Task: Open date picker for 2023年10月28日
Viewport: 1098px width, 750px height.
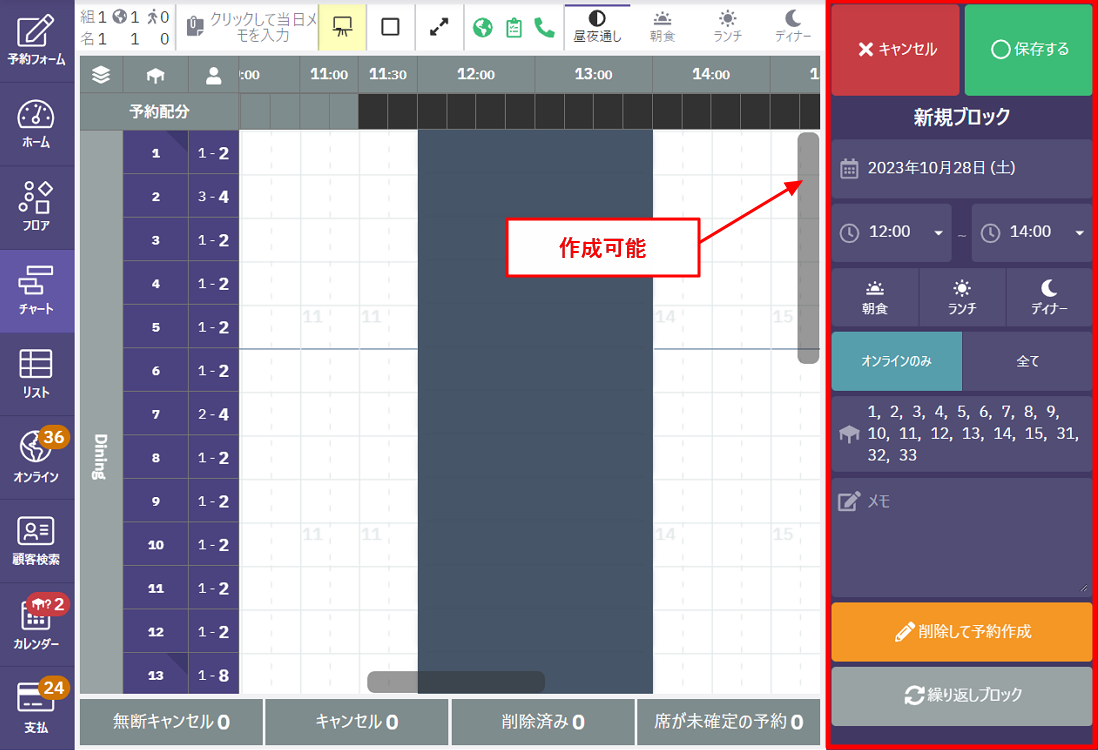Action: click(960, 168)
